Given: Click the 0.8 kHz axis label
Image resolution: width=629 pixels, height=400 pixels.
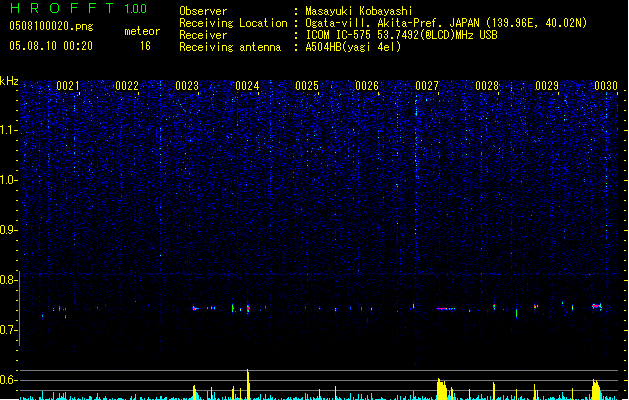Looking at the screenshot, I should coord(9,280).
